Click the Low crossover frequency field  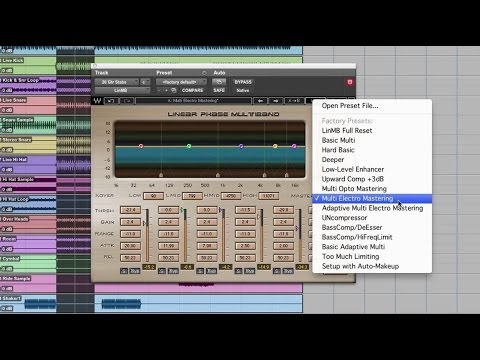click(x=153, y=196)
